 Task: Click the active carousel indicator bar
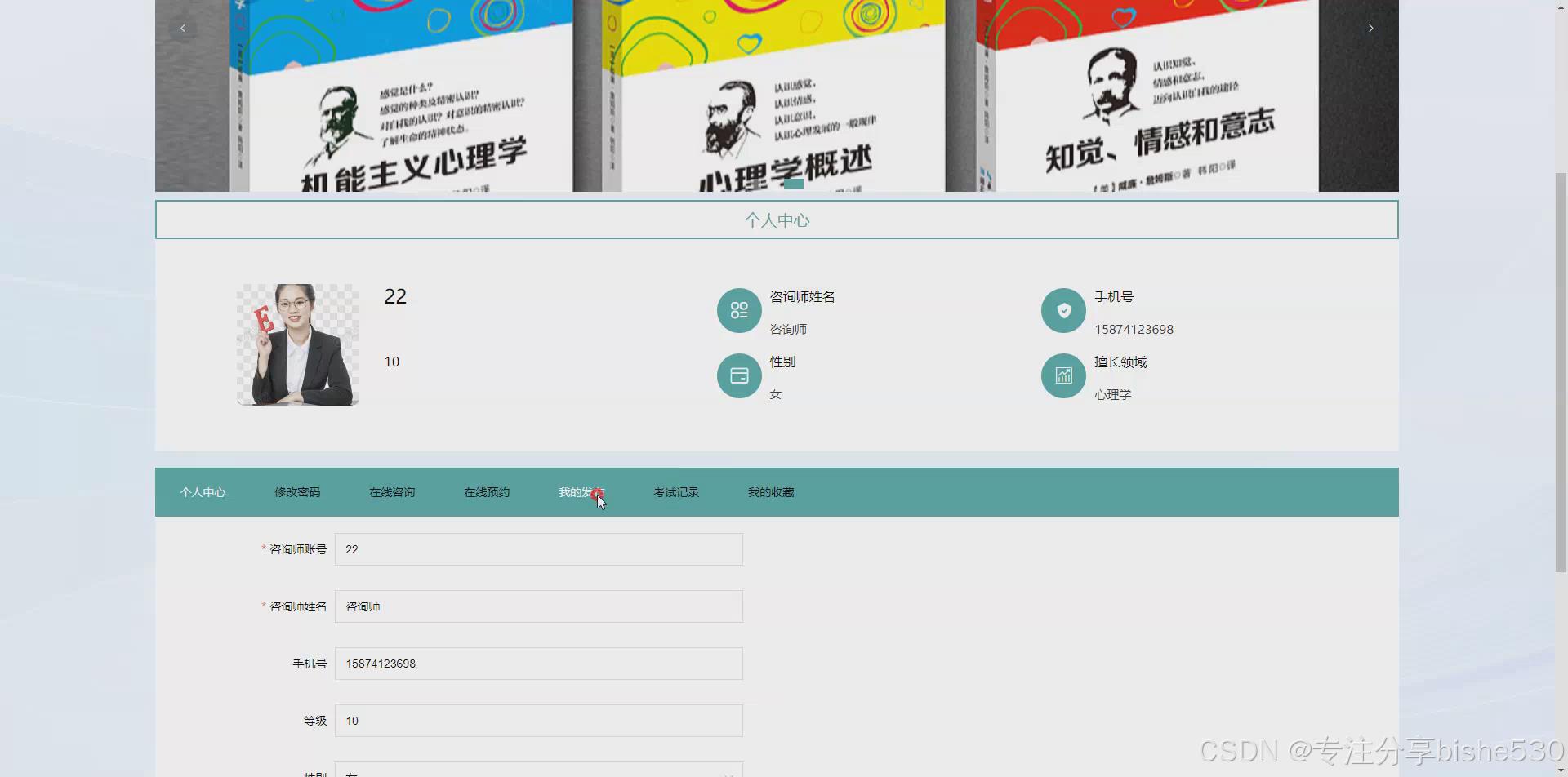793,184
